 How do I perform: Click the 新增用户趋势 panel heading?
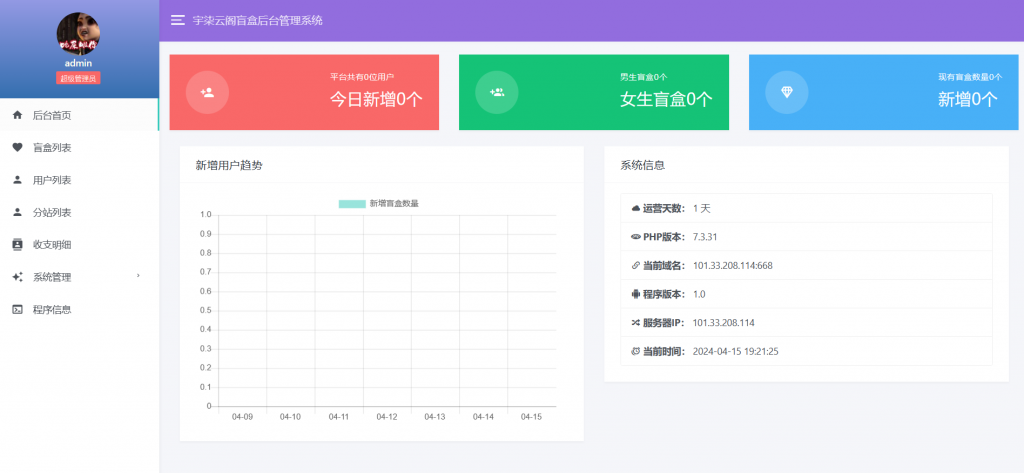pyautogui.click(x=229, y=165)
